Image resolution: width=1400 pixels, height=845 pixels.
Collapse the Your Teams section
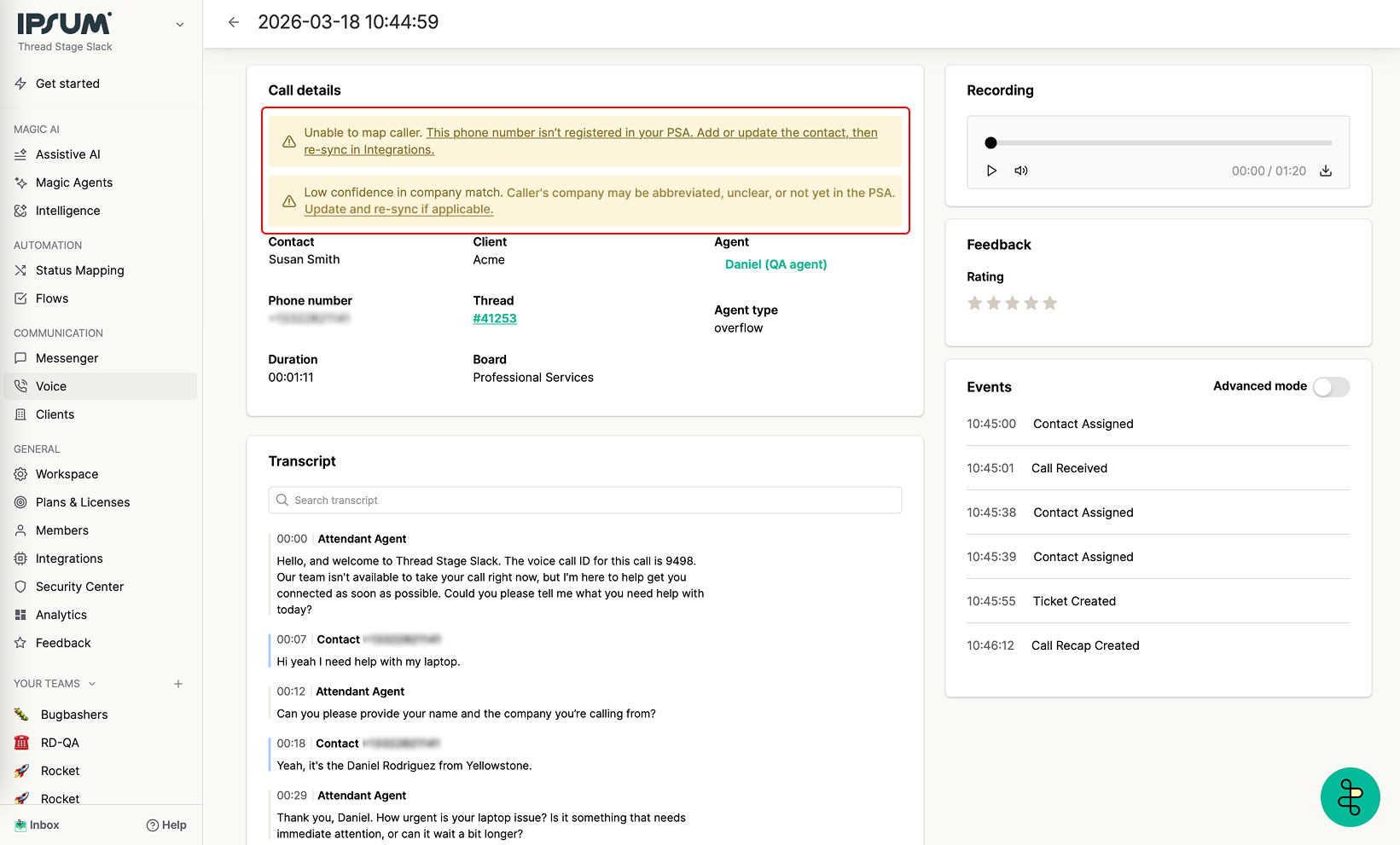click(x=92, y=684)
